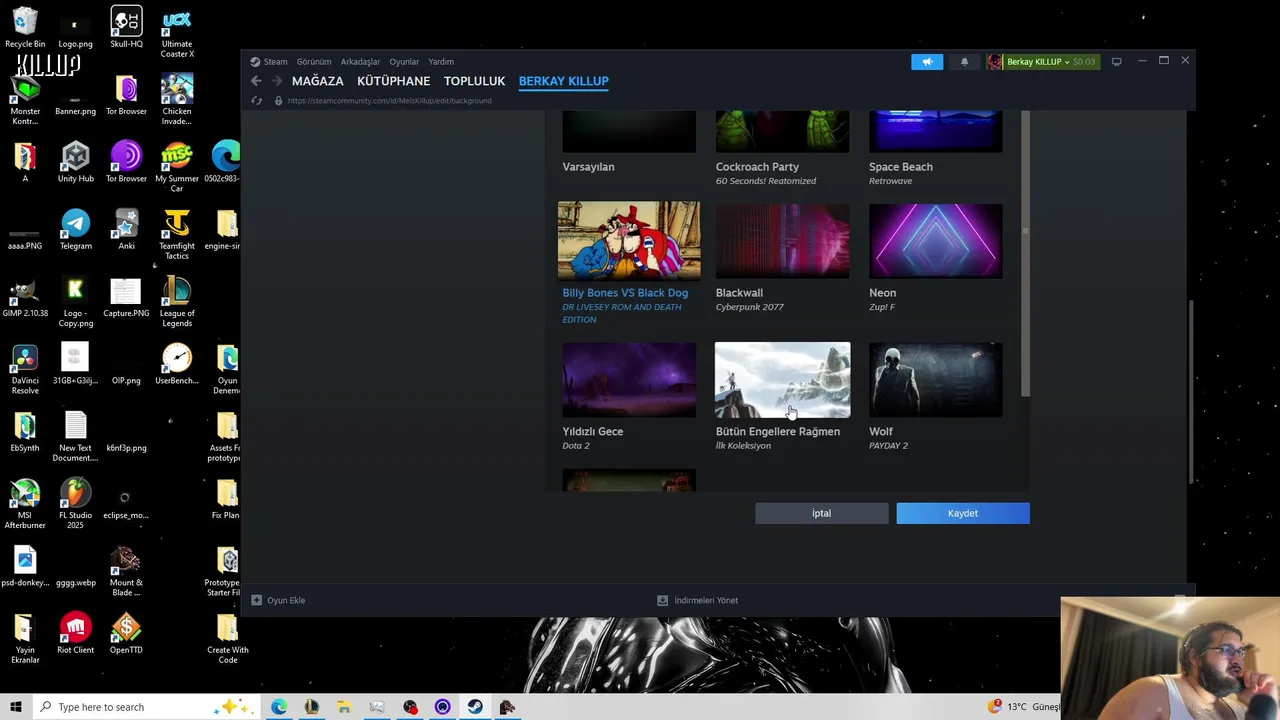
Task: Choose the Billy Bones VS Black Dog thumbnail
Action: (x=629, y=240)
